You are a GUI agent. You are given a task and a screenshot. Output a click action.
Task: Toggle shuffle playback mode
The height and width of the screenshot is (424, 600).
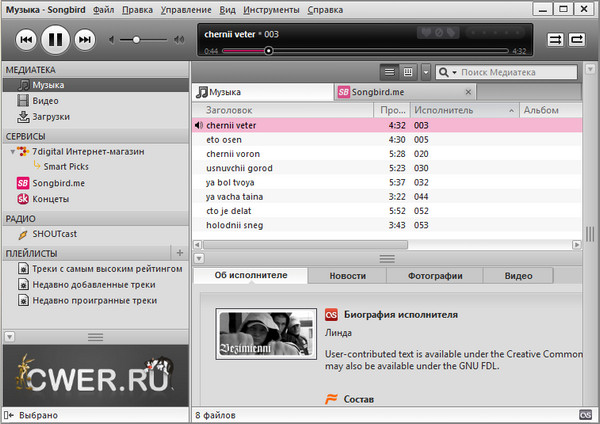pos(555,40)
